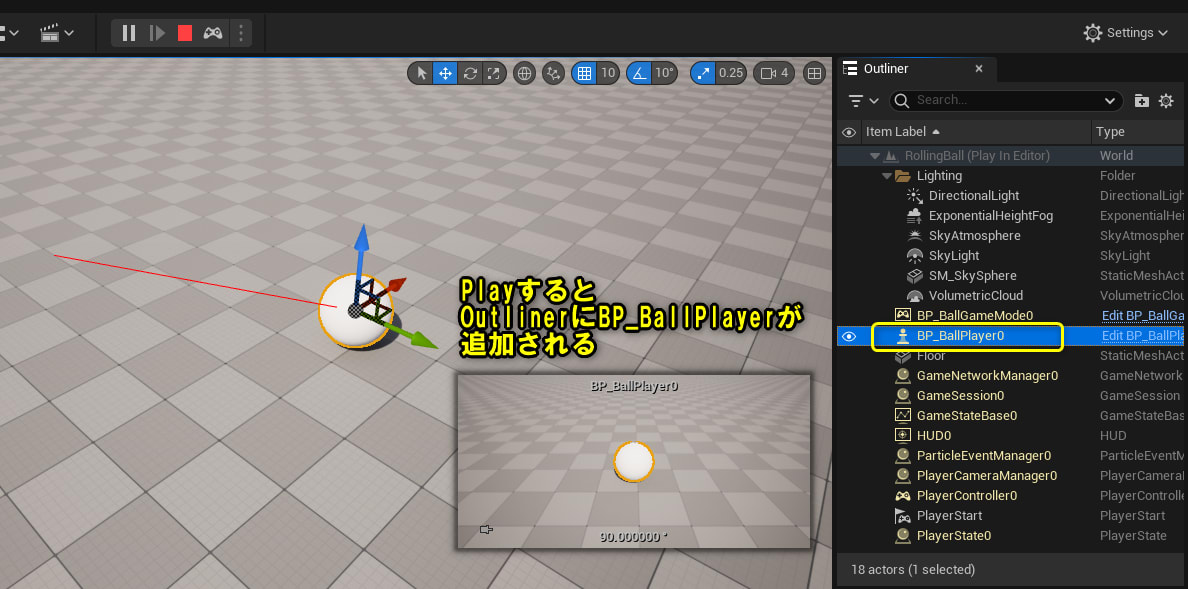
Task: Open the Settings menu at top right
Action: [x=1125, y=32]
